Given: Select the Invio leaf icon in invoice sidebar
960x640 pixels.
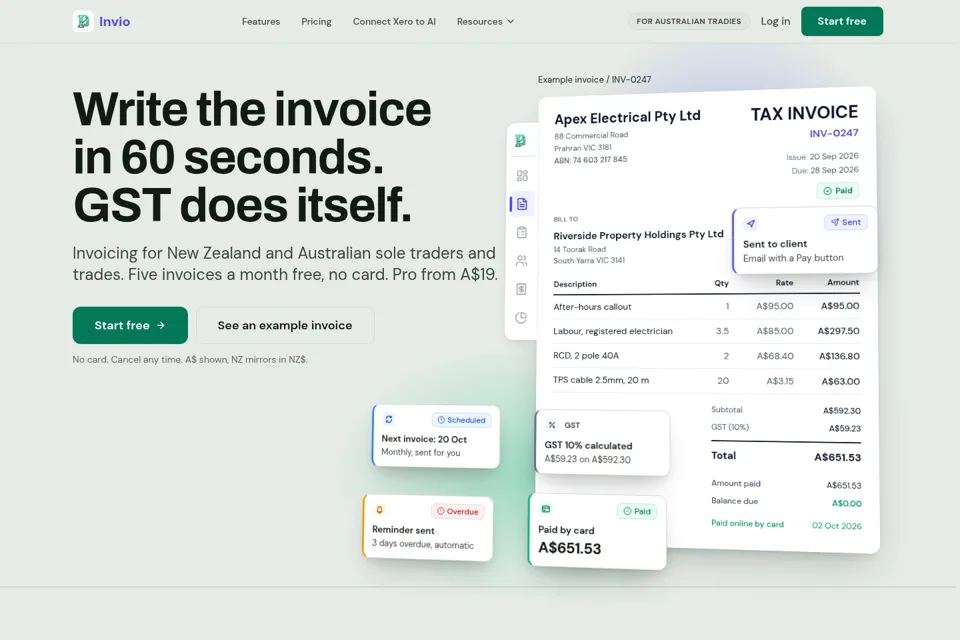Looking at the screenshot, I should 521,141.
